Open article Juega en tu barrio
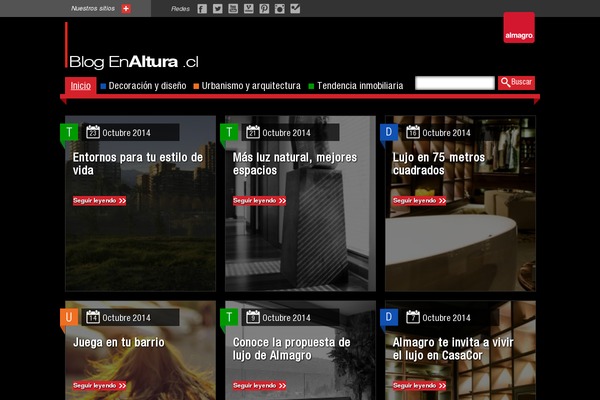The height and width of the screenshot is (400, 600). click(119, 342)
